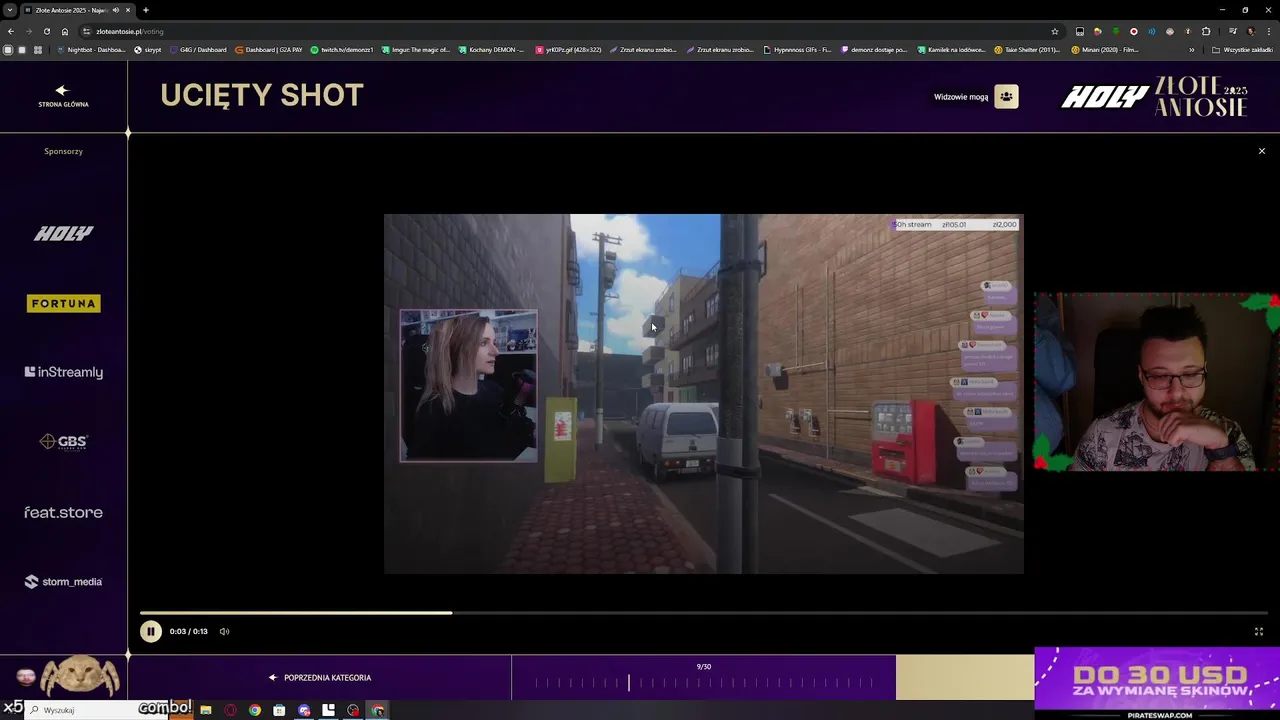The height and width of the screenshot is (720, 1280).
Task: Open Opera browser from the taskbar
Action: 230,710
